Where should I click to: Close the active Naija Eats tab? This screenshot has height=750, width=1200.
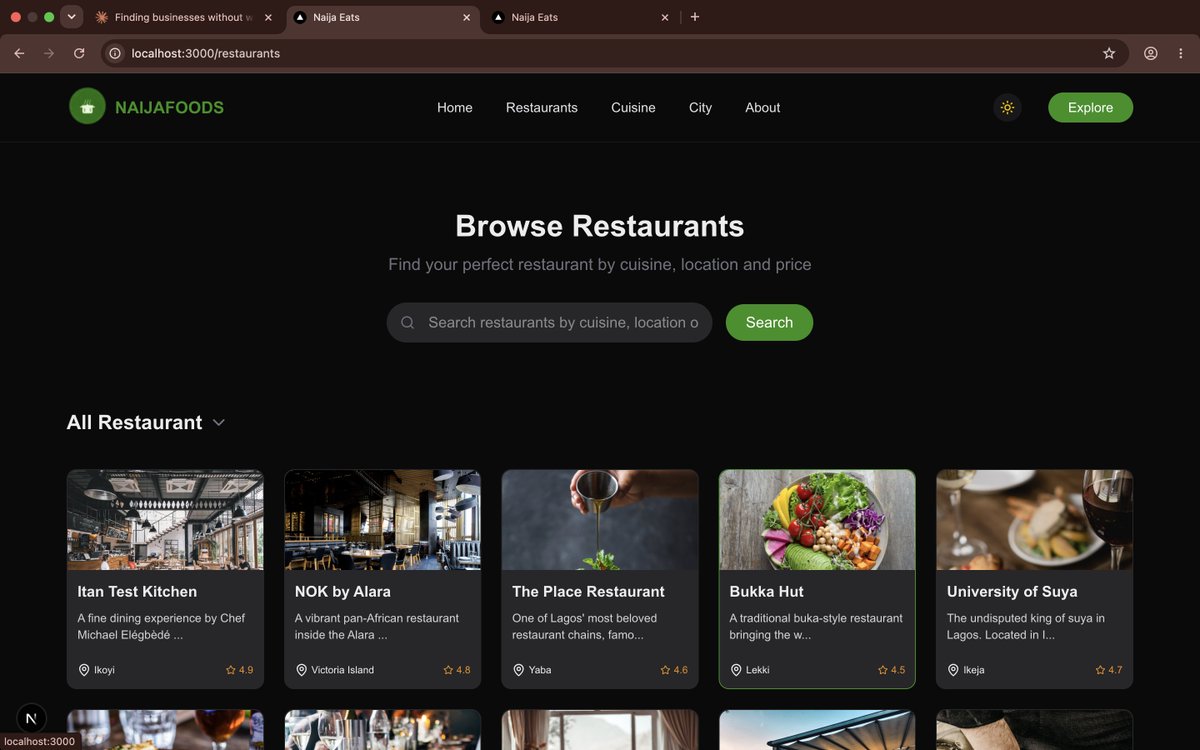pos(466,17)
